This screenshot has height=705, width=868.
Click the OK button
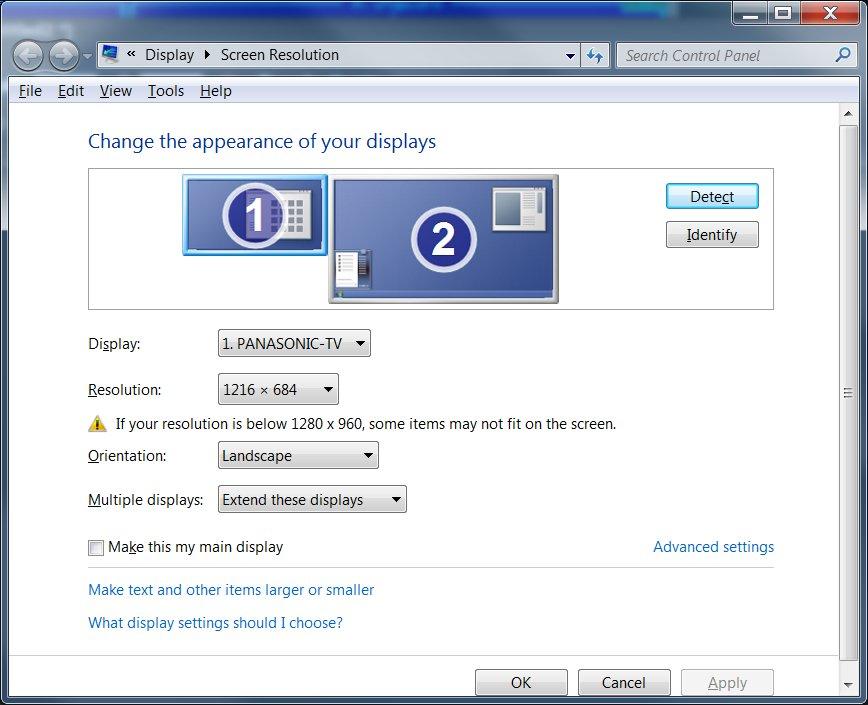click(x=521, y=682)
